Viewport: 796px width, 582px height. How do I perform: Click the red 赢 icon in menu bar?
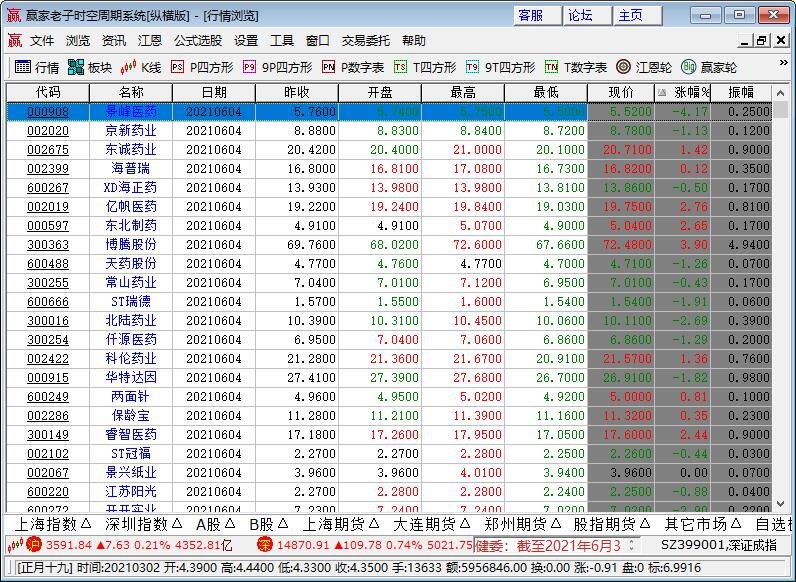(15, 41)
